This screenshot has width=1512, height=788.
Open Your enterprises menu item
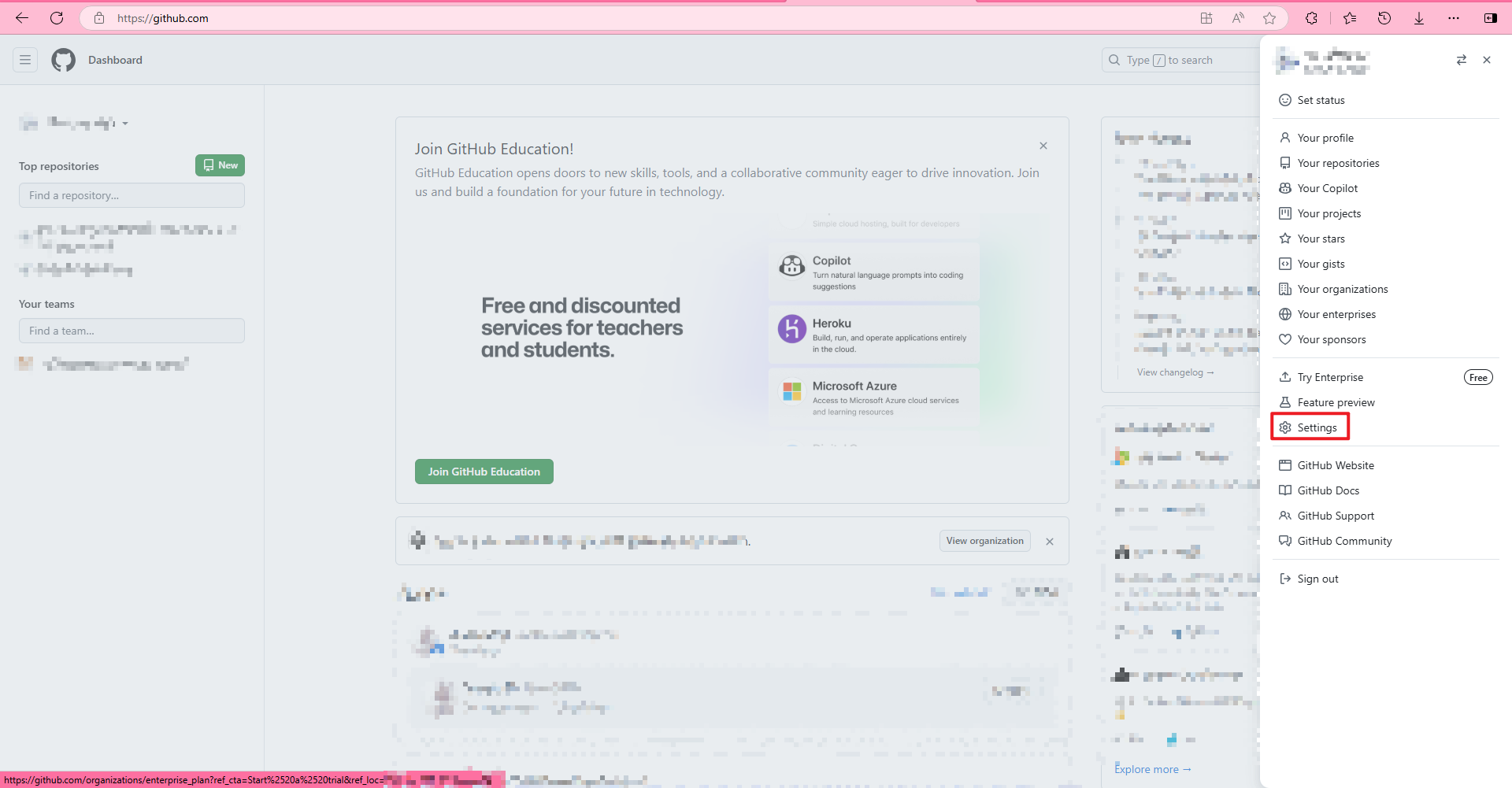(1386, 314)
